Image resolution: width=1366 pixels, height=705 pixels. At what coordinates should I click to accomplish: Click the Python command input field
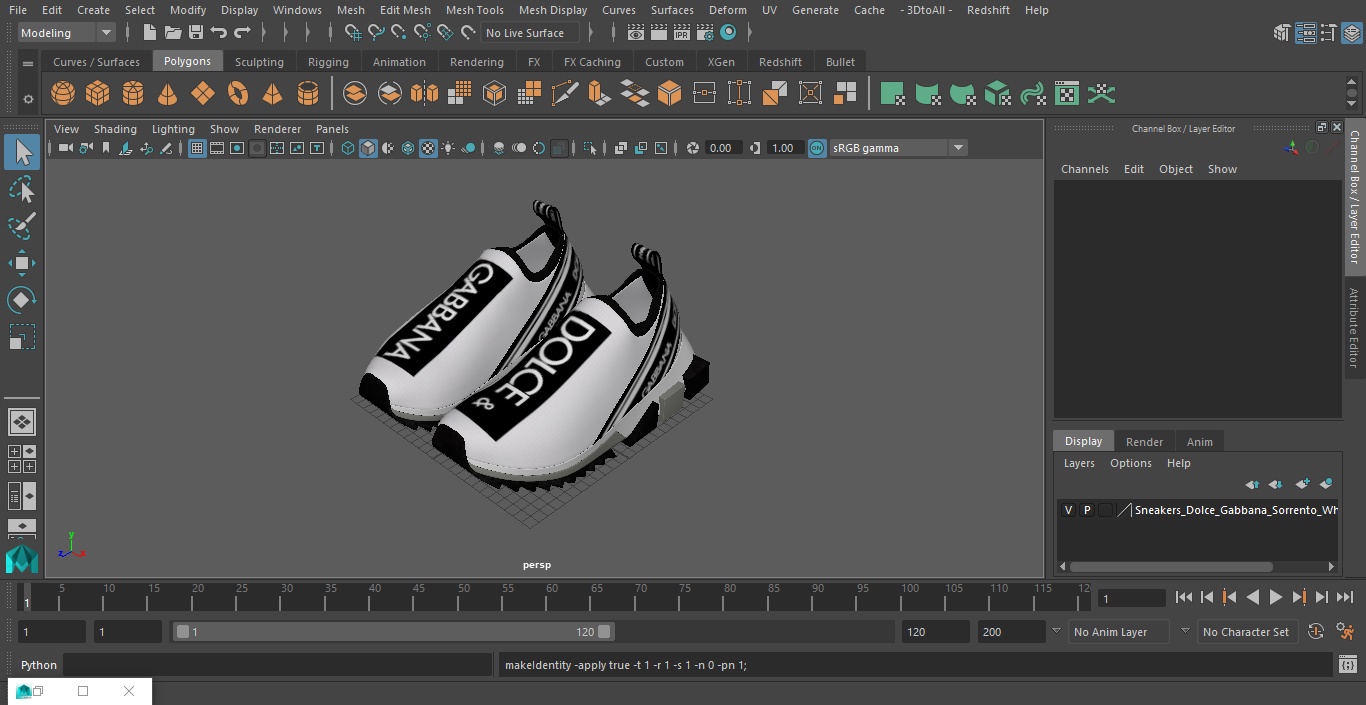coord(278,665)
